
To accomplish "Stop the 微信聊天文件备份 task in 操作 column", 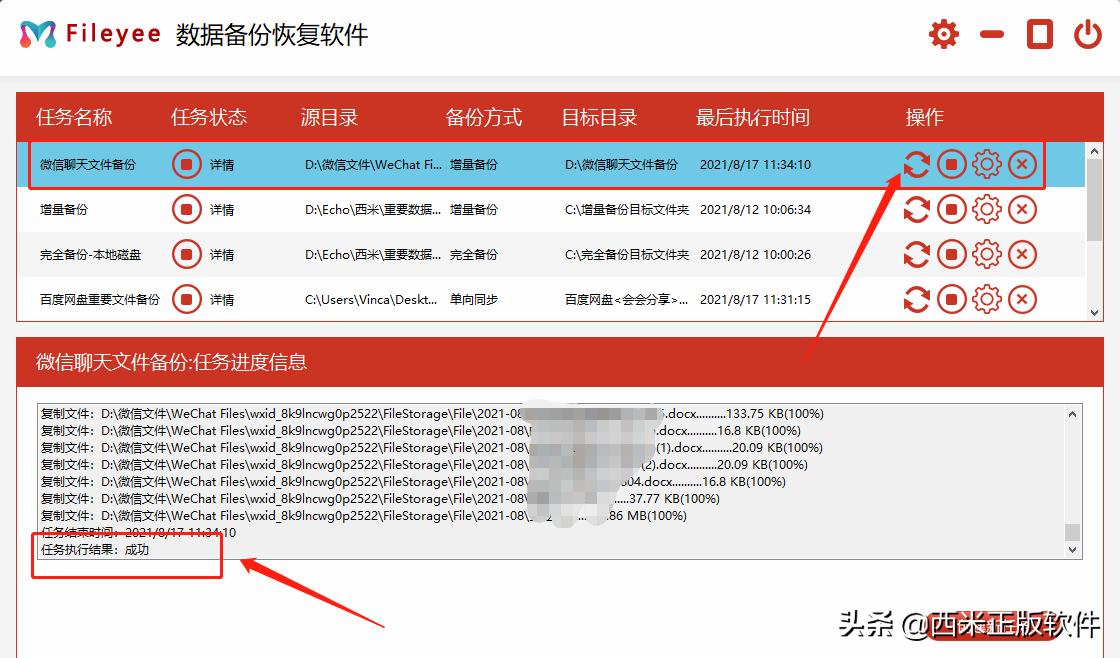I will pyautogui.click(x=951, y=164).
